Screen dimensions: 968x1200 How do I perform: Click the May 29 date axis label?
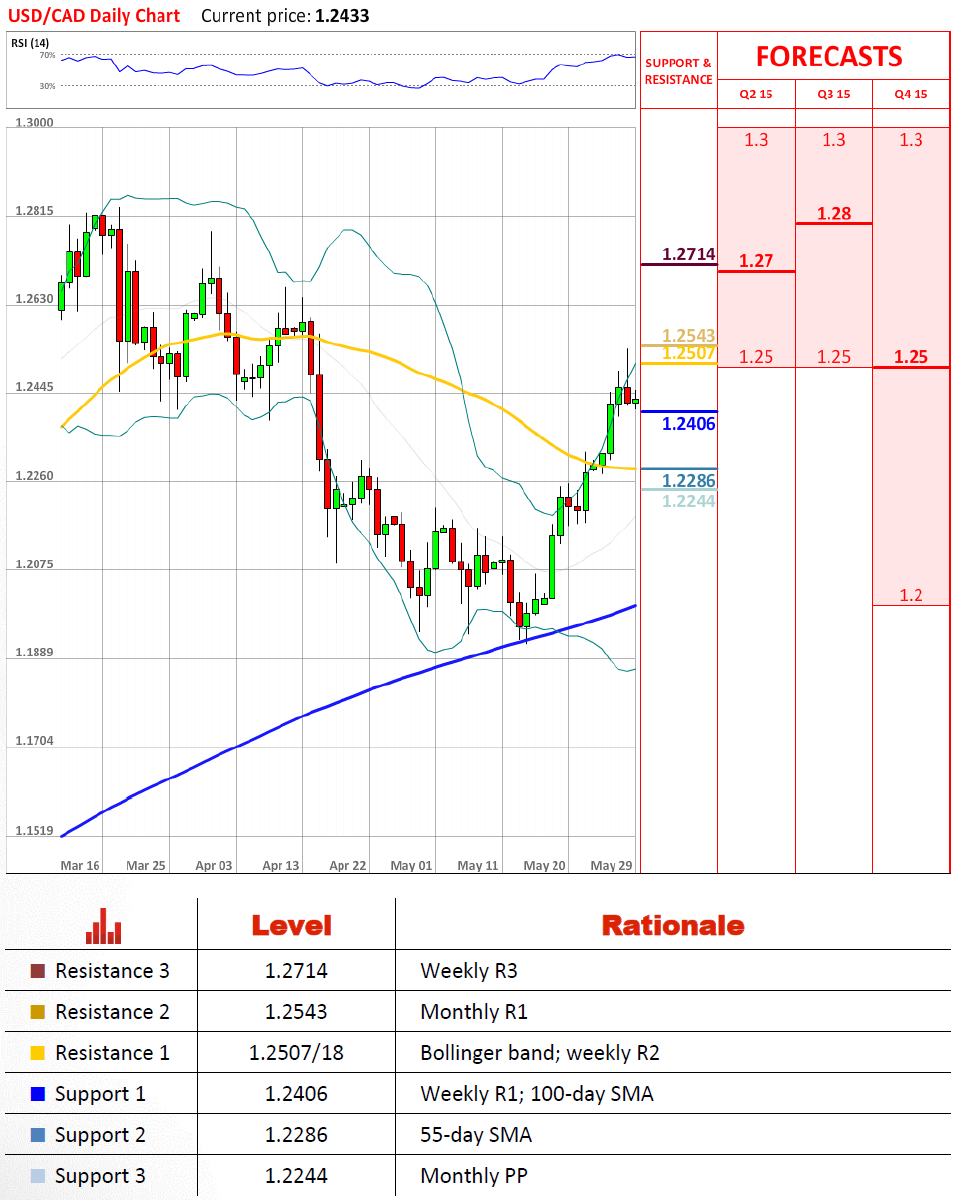(x=610, y=865)
